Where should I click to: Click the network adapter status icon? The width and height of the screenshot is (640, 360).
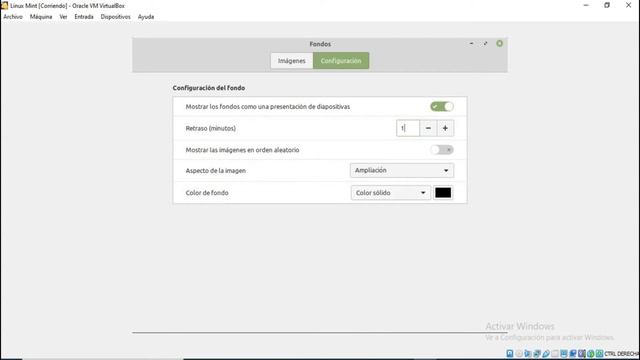537,353
